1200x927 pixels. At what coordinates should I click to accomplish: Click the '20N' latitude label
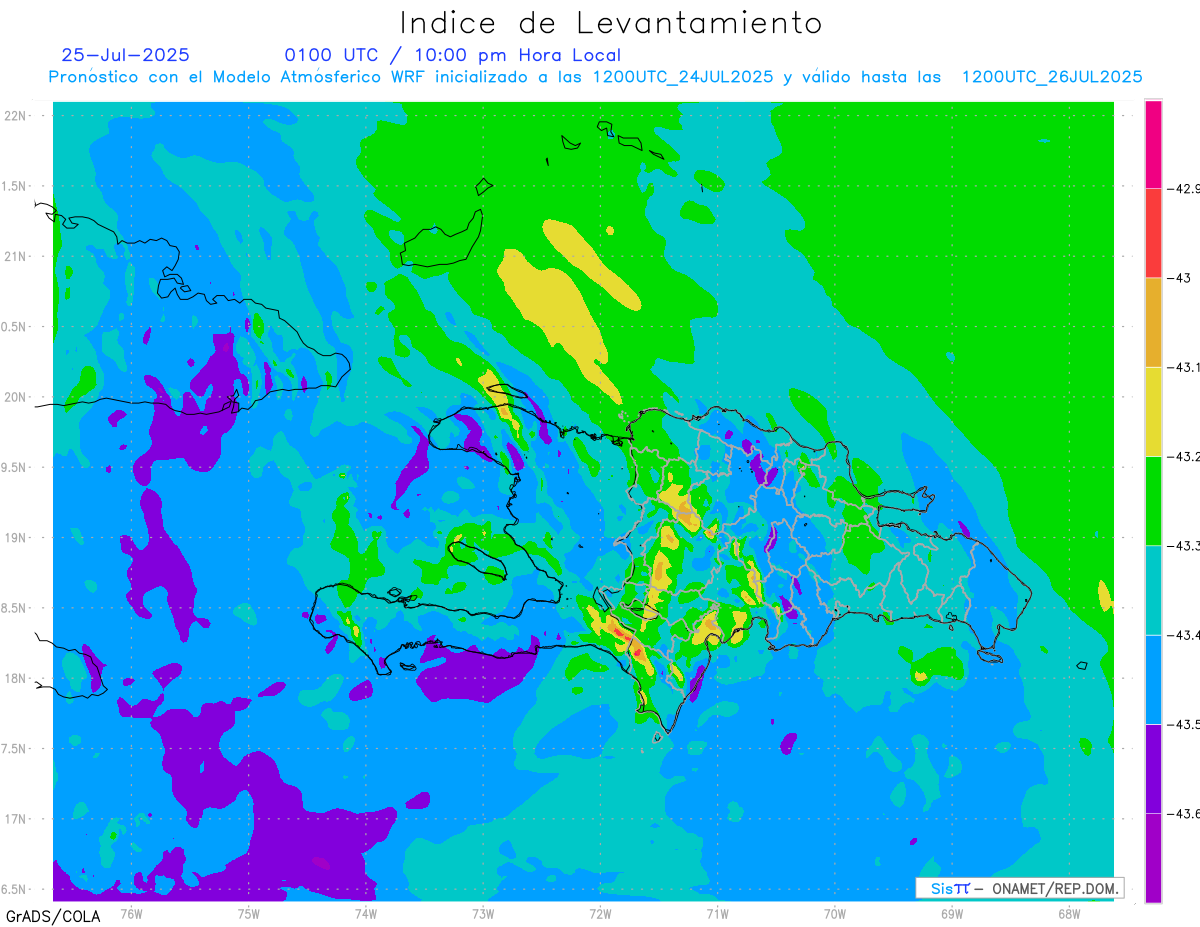coord(14,397)
